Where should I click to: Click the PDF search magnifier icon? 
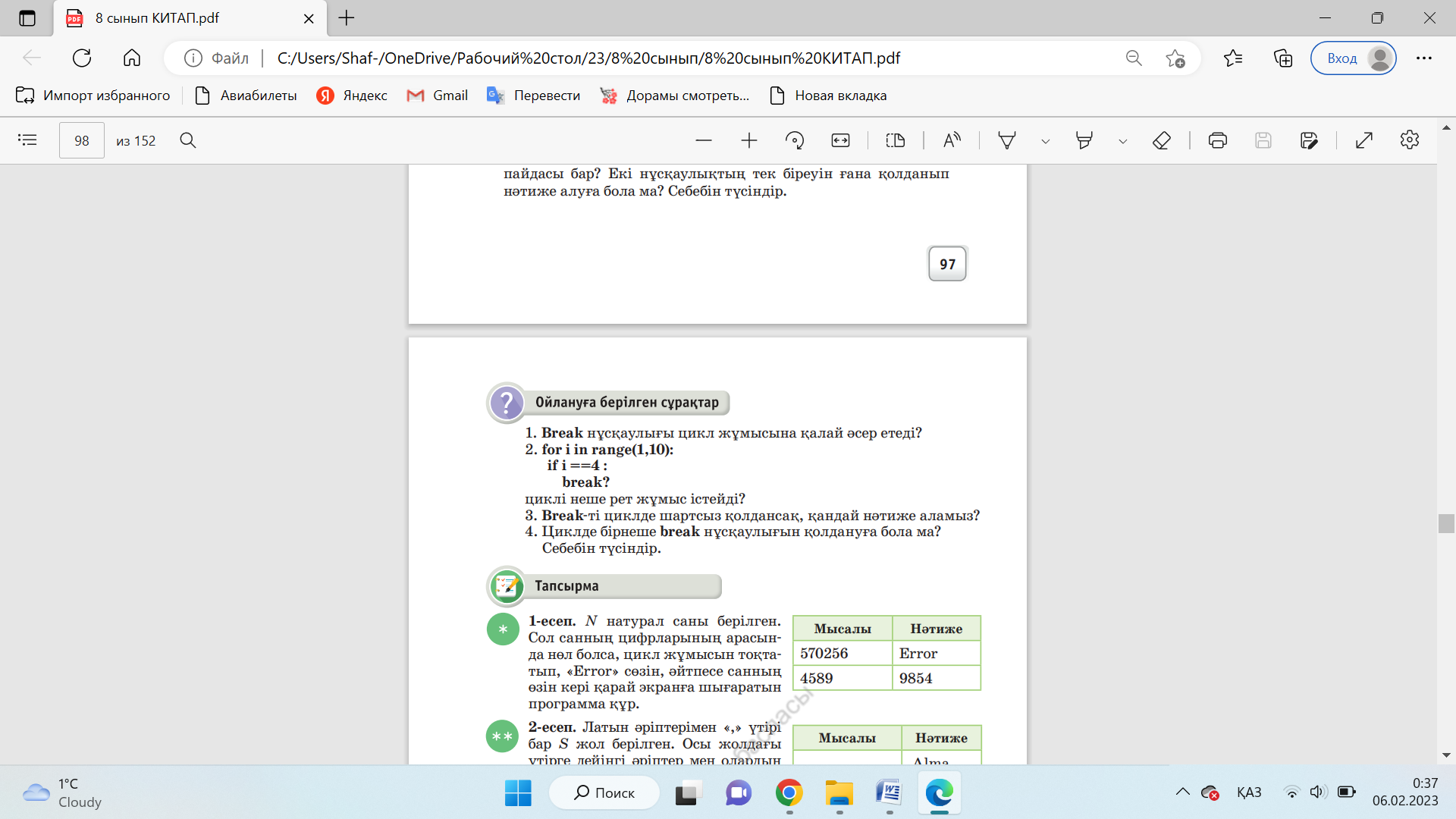pyautogui.click(x=188, y=140)
